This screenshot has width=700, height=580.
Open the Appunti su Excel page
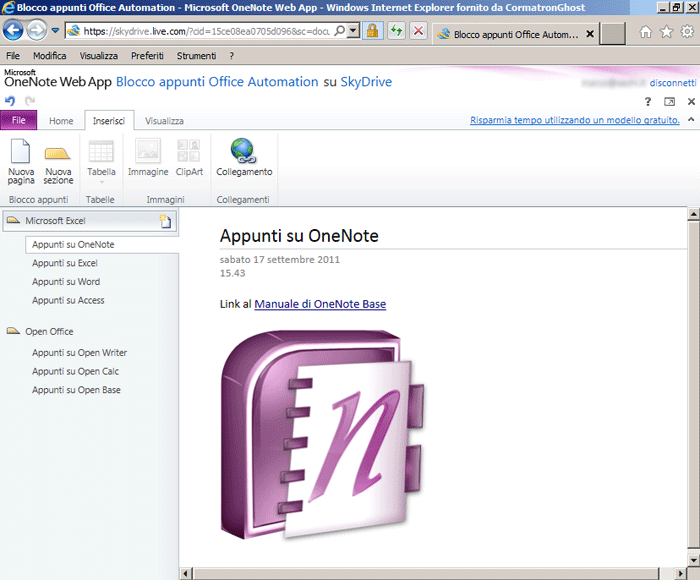point(65,263)
